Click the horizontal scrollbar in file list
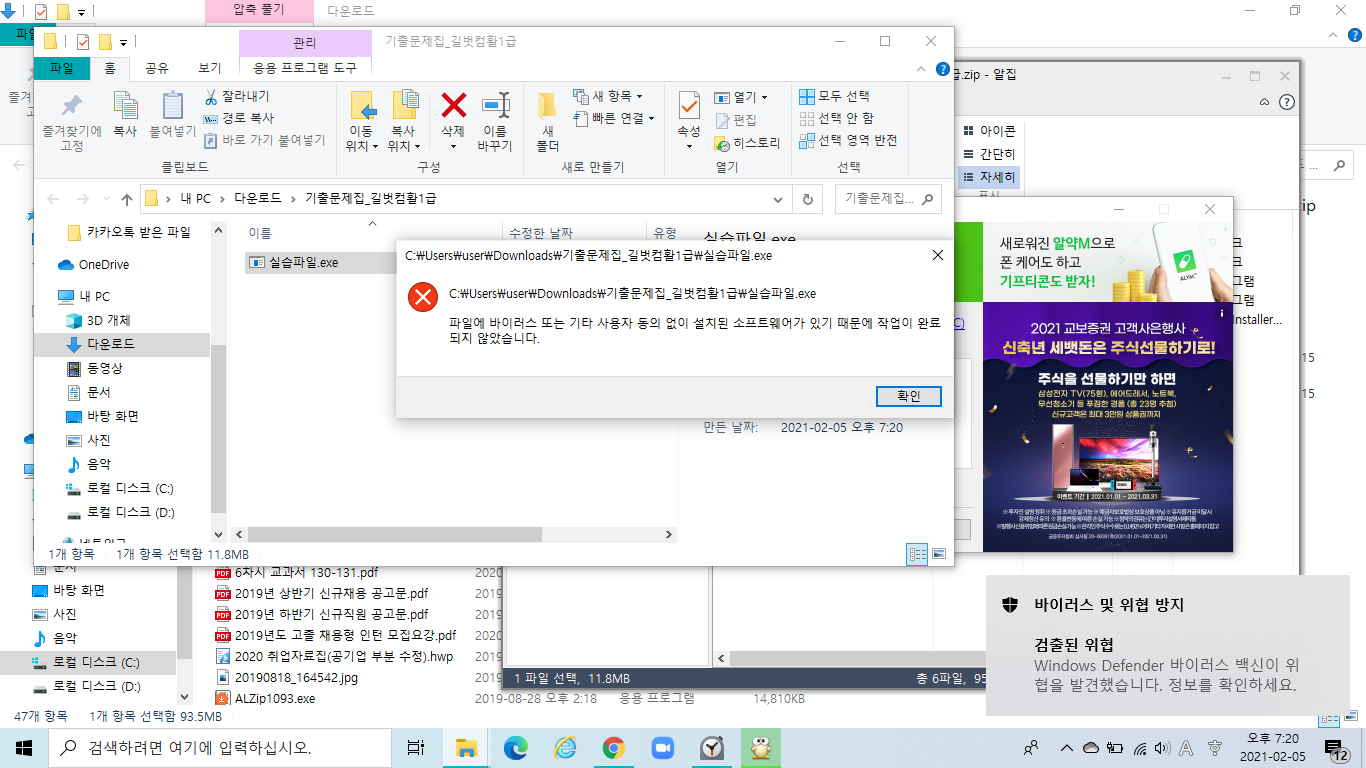The height and width of the screenshot is (768, 1366). (450, 535)
